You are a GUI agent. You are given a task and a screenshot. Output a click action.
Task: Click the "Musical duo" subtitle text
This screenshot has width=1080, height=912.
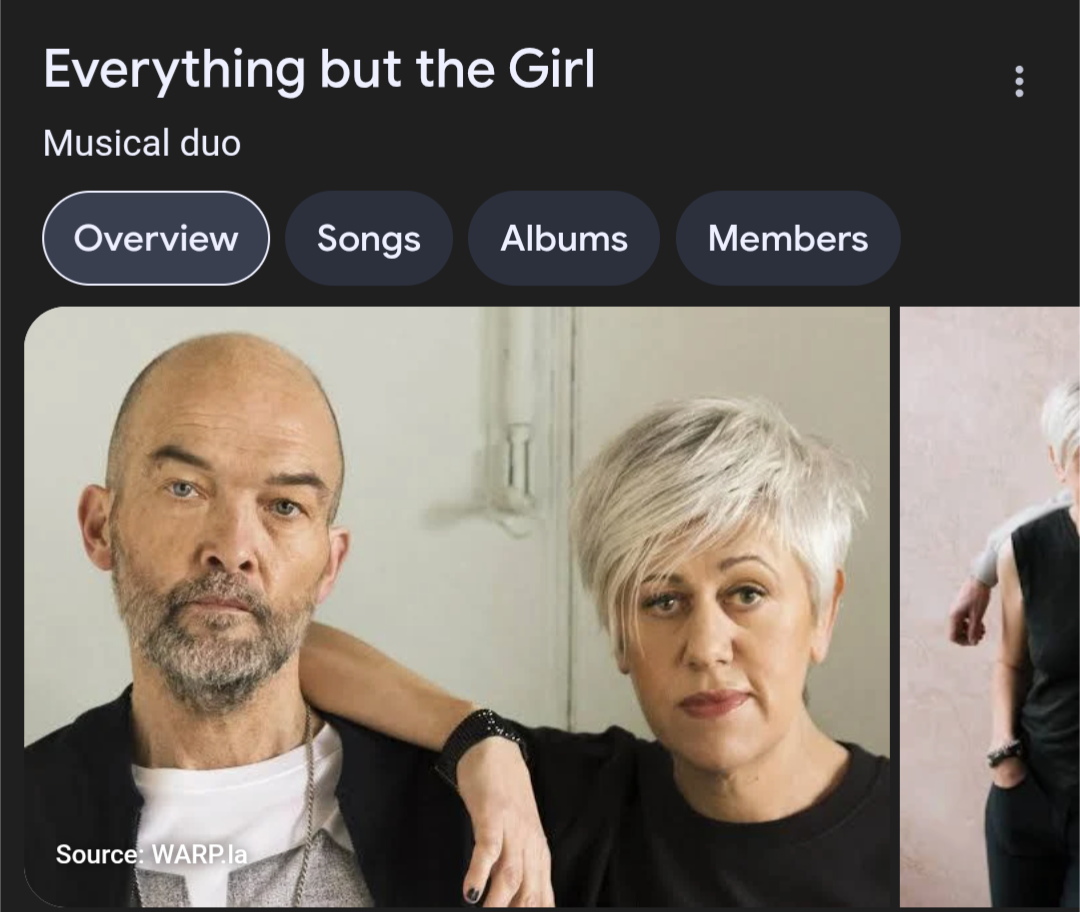coord(142,143)
